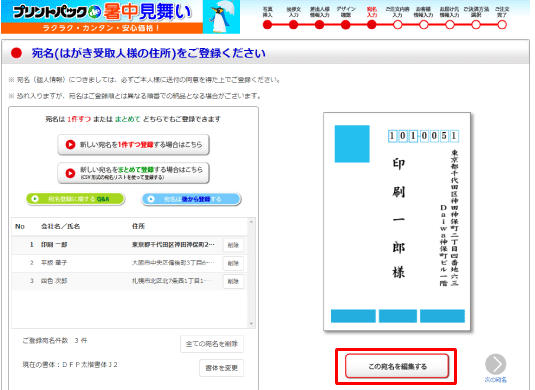Go to the 写真挿入 step marker
The width and height of the screenshot is (535, 390).
(x=268, y=25)
